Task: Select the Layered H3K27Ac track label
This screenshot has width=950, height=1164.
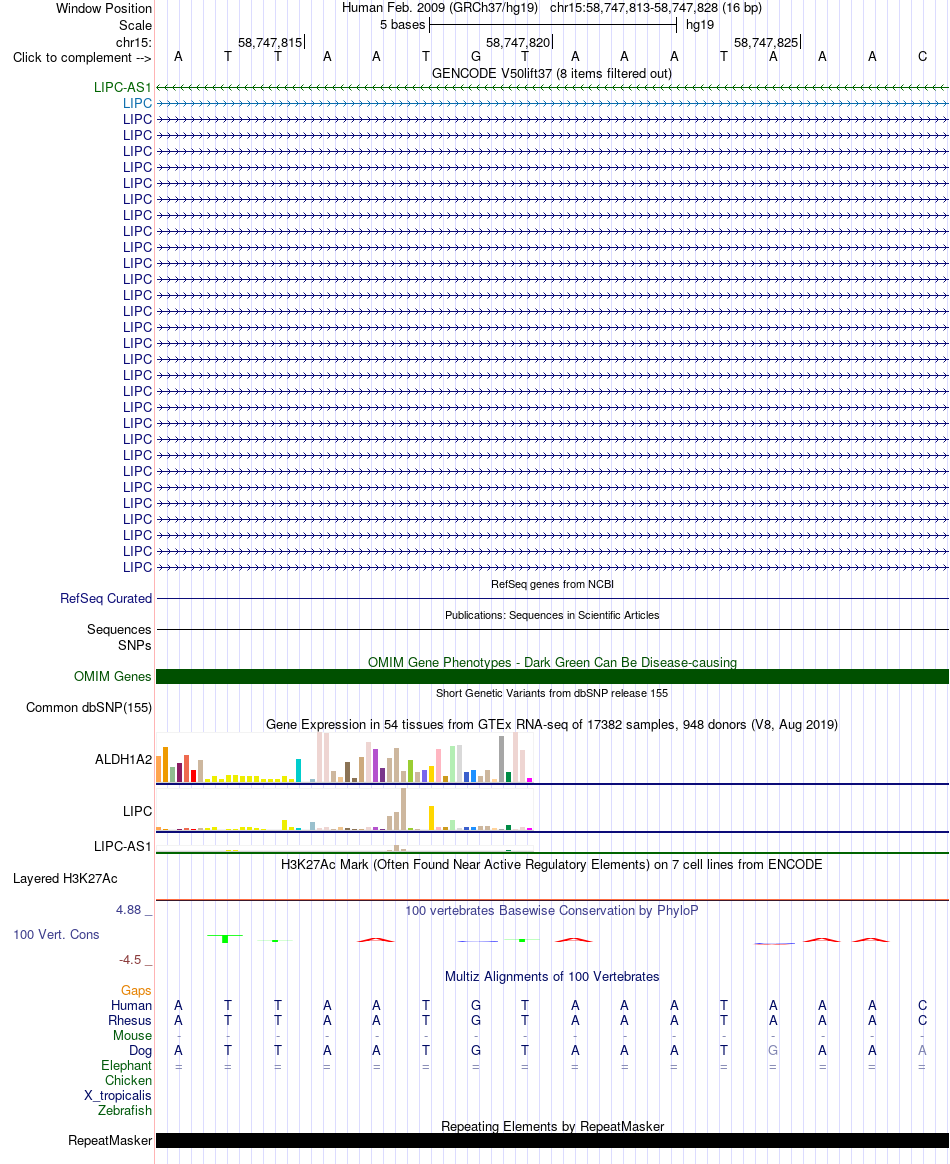Action: (65, 878)
